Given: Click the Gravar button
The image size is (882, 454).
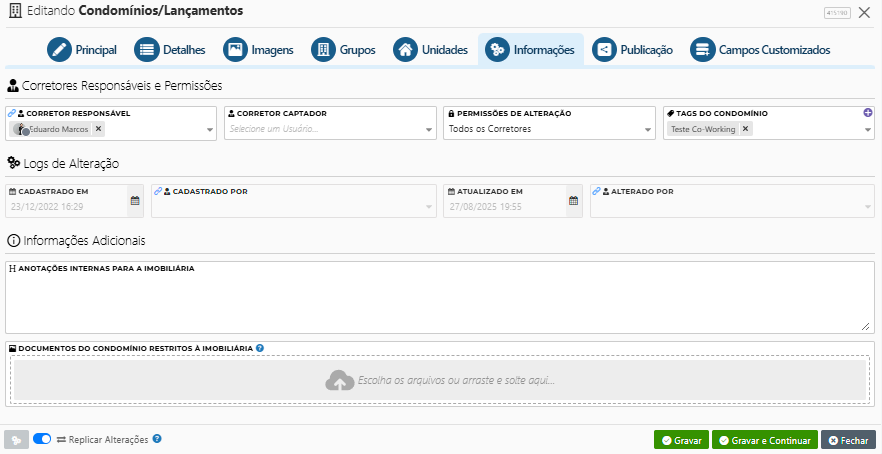Looking at the screenshot, I should pyautogui.click(x=681, y=440).
